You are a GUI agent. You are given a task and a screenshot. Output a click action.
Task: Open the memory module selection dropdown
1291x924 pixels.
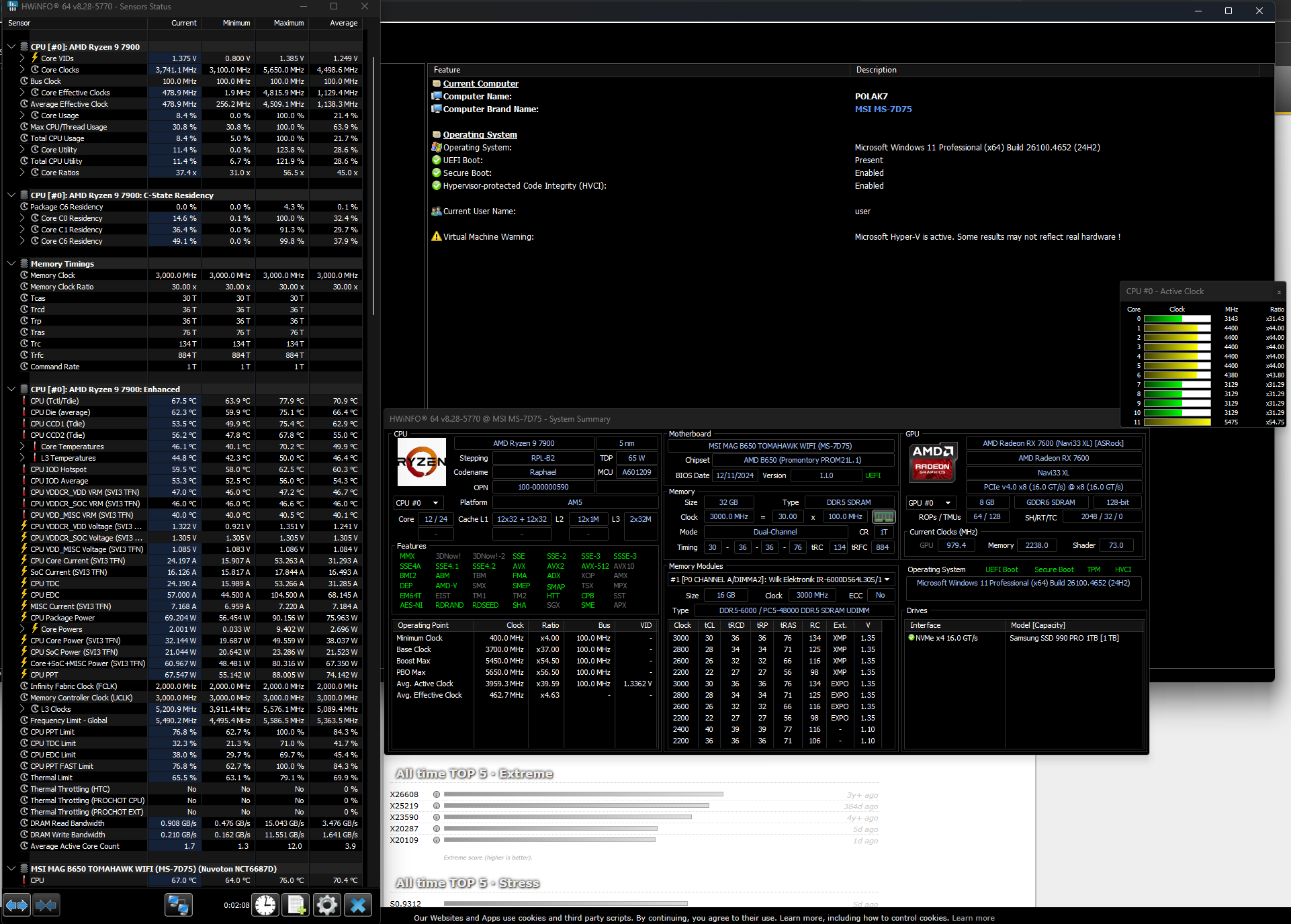pyautogui.click(x=887, y=580)
